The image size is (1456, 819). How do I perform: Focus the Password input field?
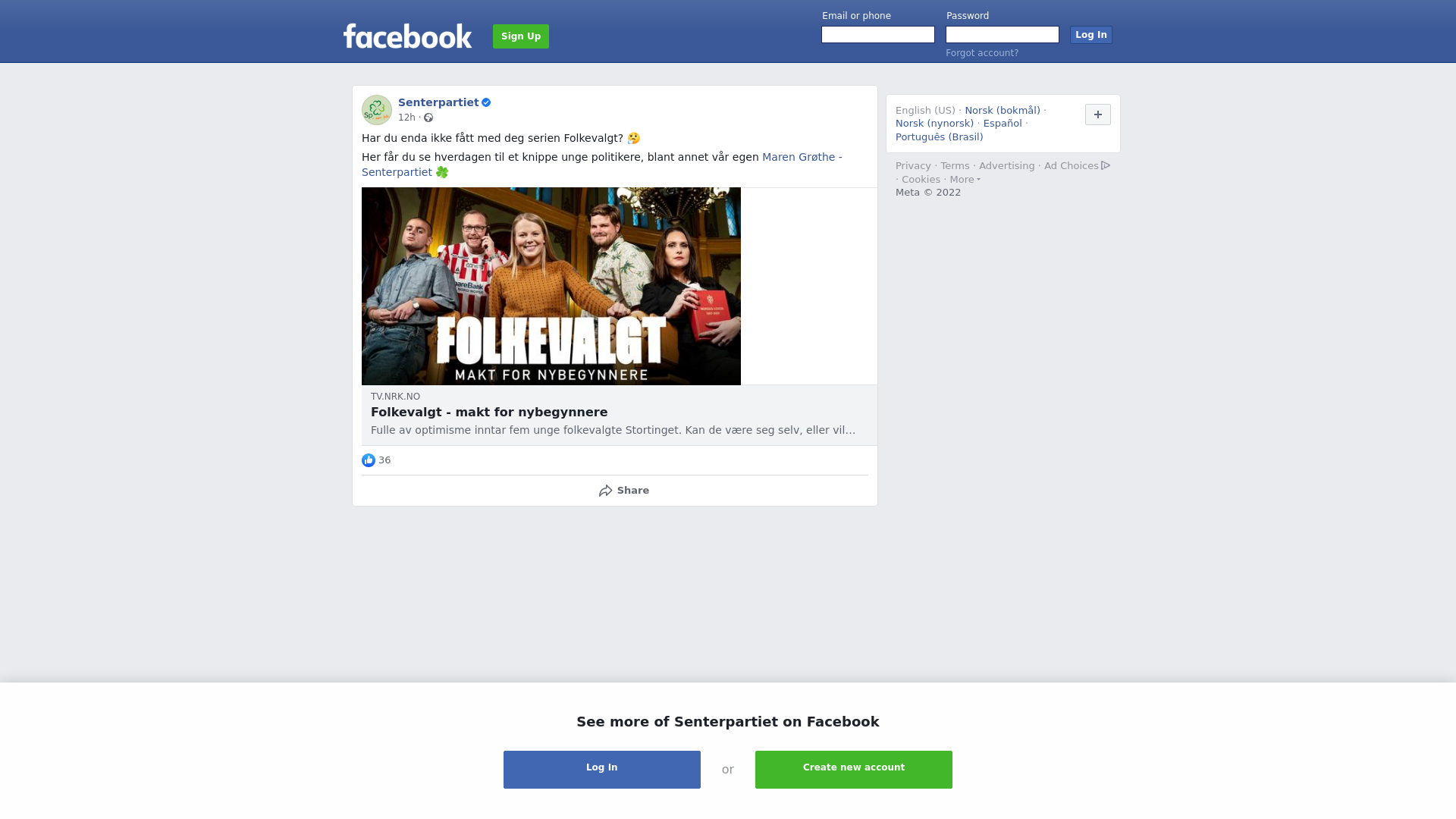click(1003, 35)
